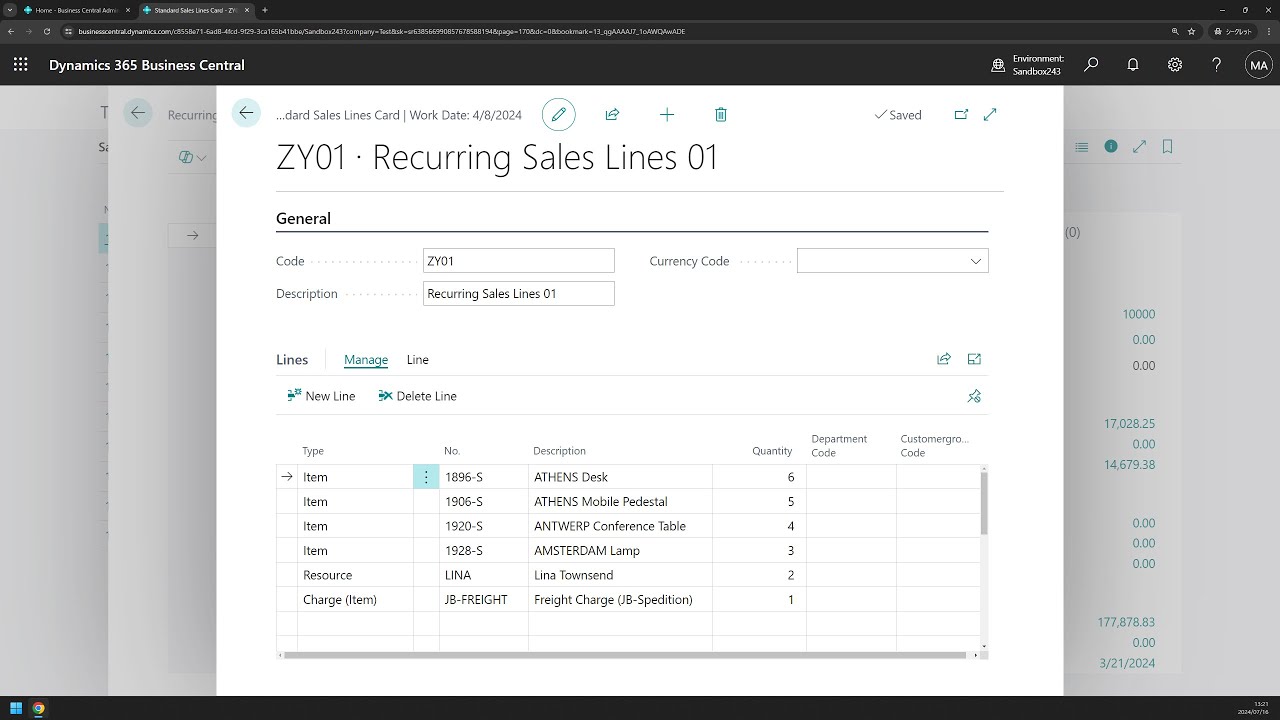Viewport: 1280px width, 720px height.
Task: Click the environment Sandbox243 icon
Action: pos(998,65)
